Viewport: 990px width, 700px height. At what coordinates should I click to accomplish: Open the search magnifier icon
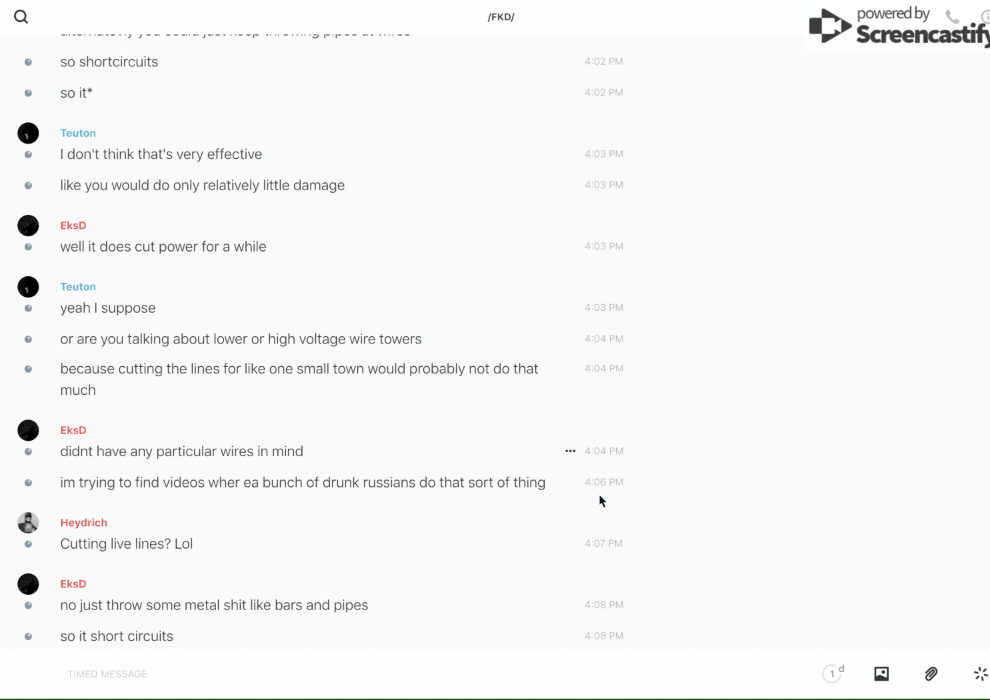(21, 17)
